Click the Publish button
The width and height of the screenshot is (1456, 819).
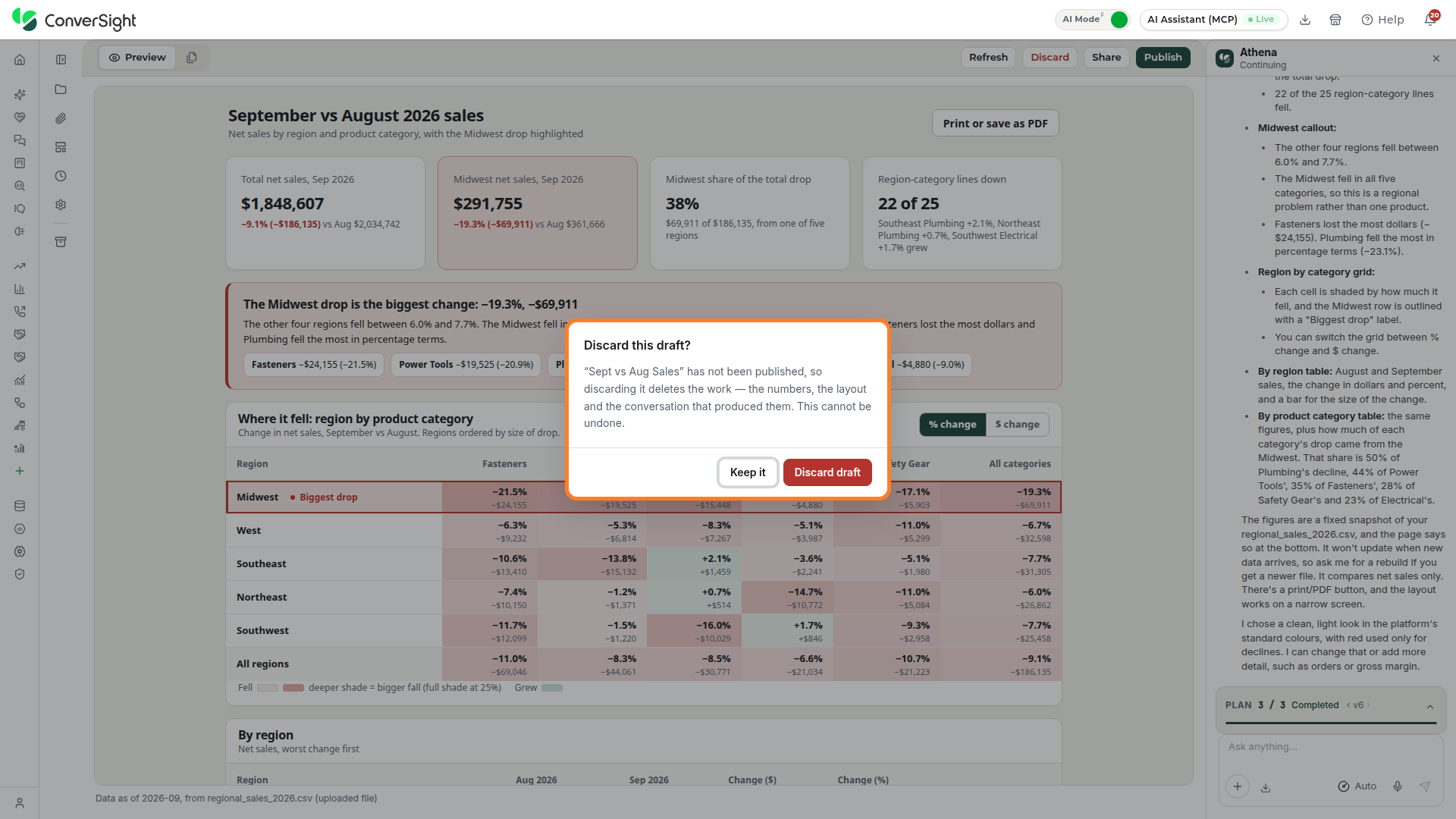pos(1163,58)
